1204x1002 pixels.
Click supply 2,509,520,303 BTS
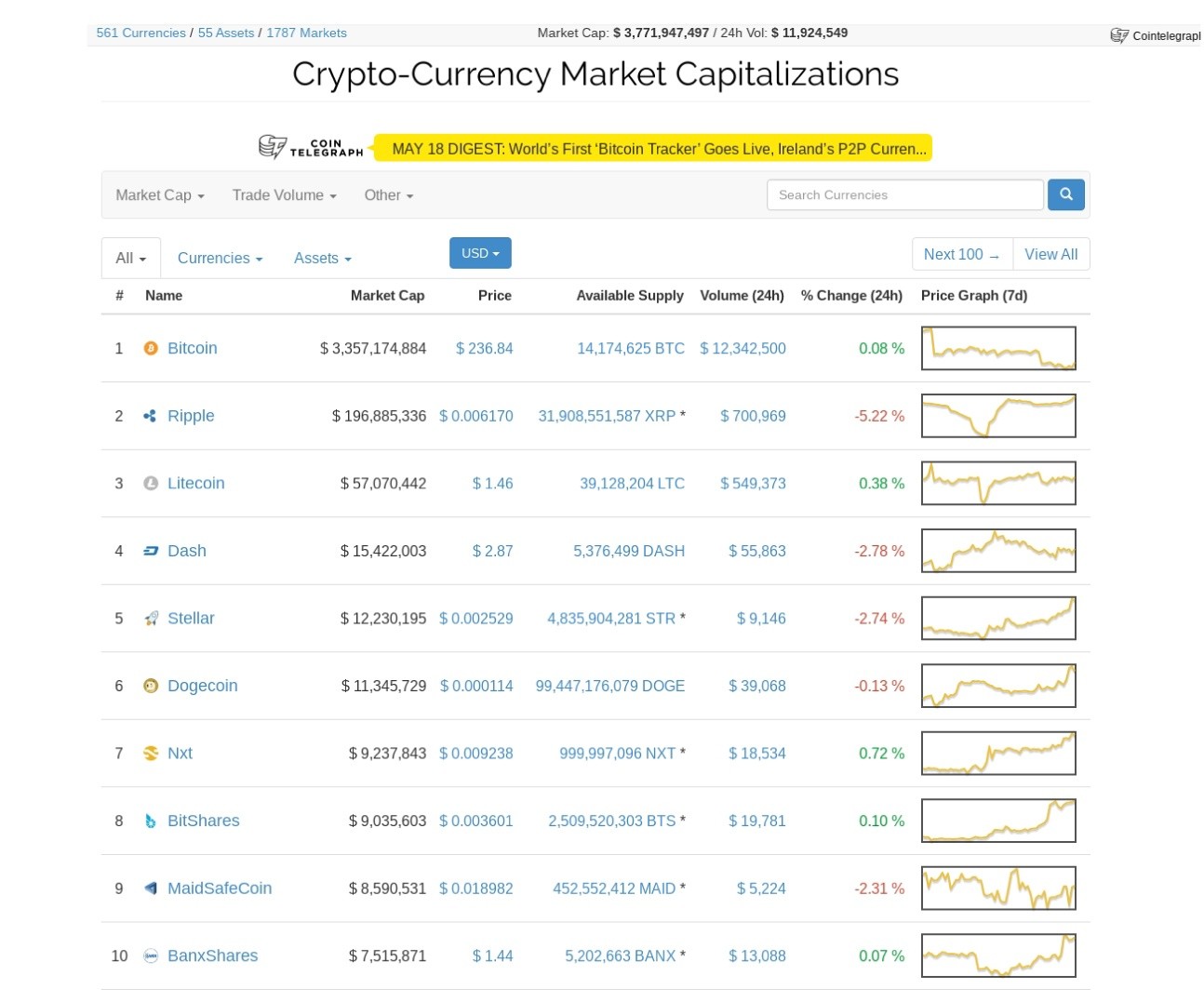pos(612,821)
